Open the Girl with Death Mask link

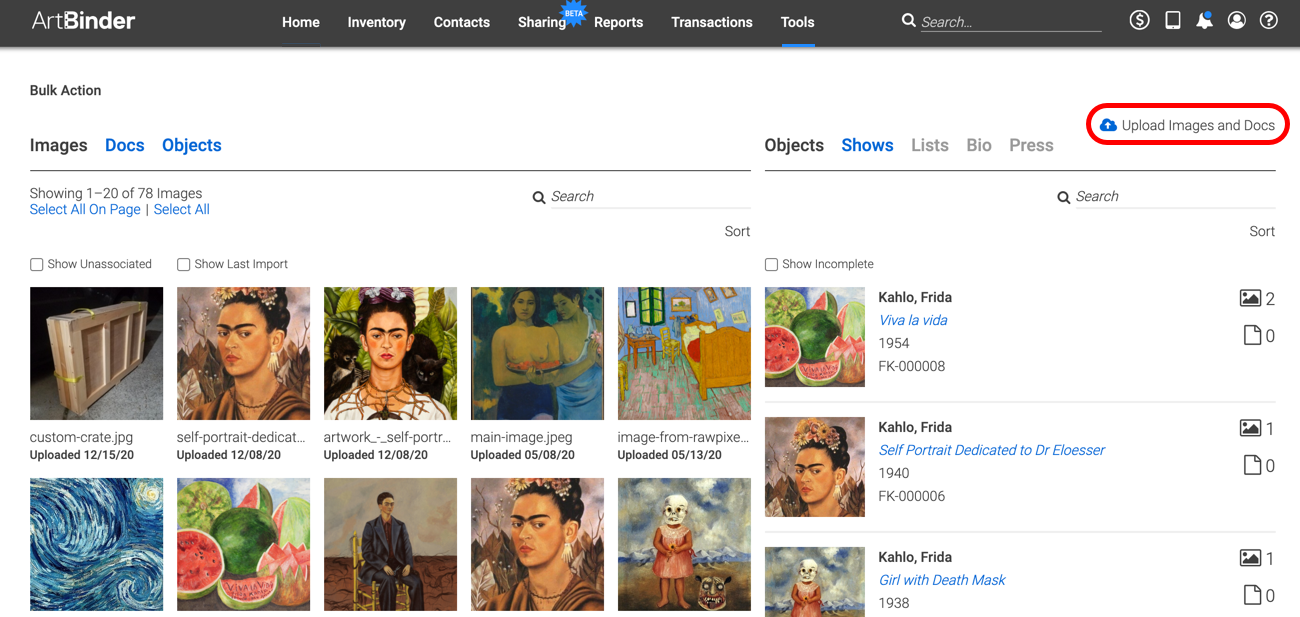point(942,580)
